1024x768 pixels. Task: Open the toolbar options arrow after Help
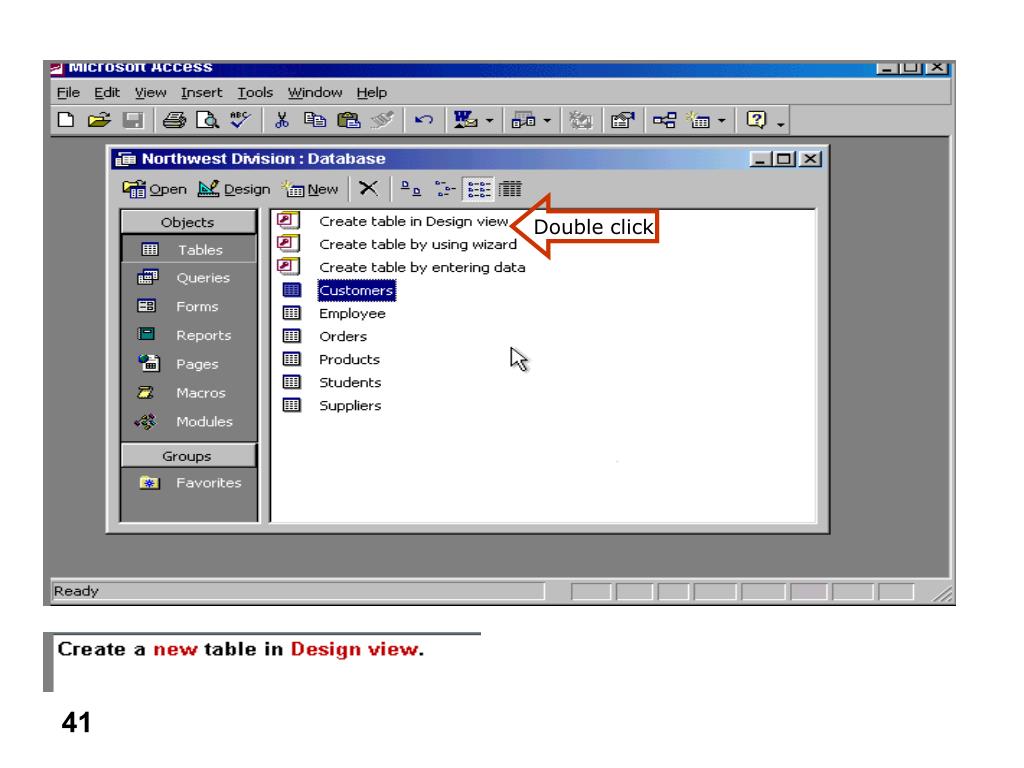pyautogui.click(x=780, y=123)
